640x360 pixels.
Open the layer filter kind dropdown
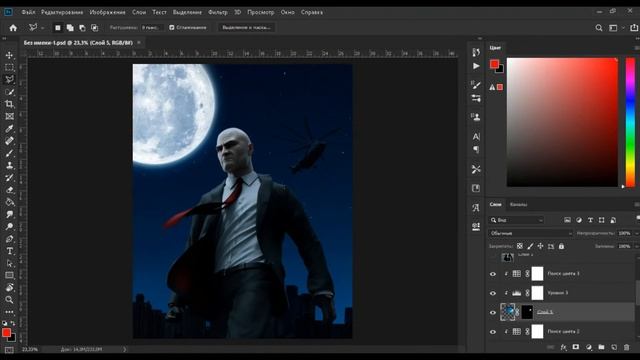(516, 220)
